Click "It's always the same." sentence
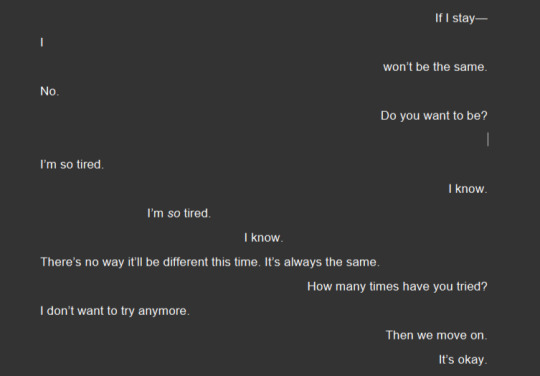540x376 pixels. (322, 262)
